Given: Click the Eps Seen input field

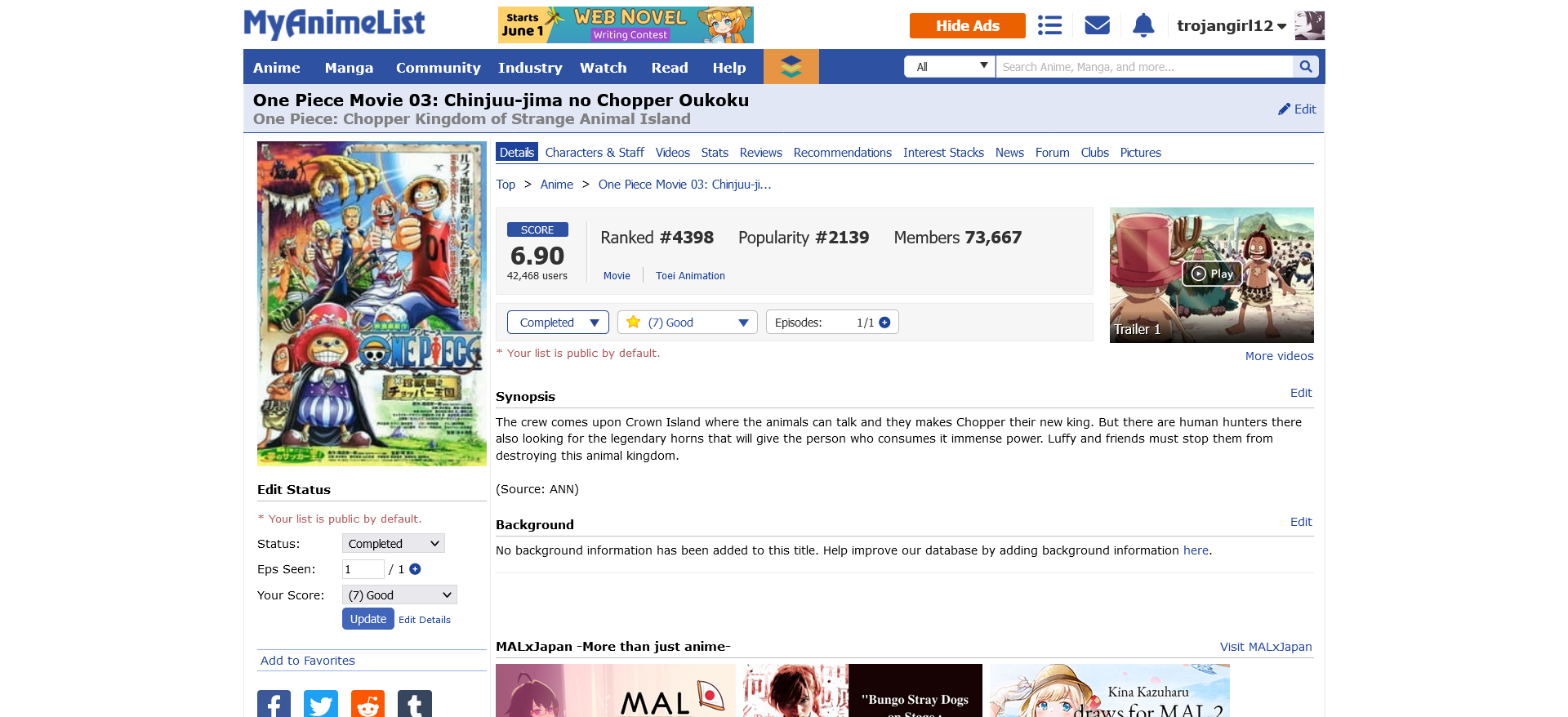Looking at the screenshot, I should (363, 569).
